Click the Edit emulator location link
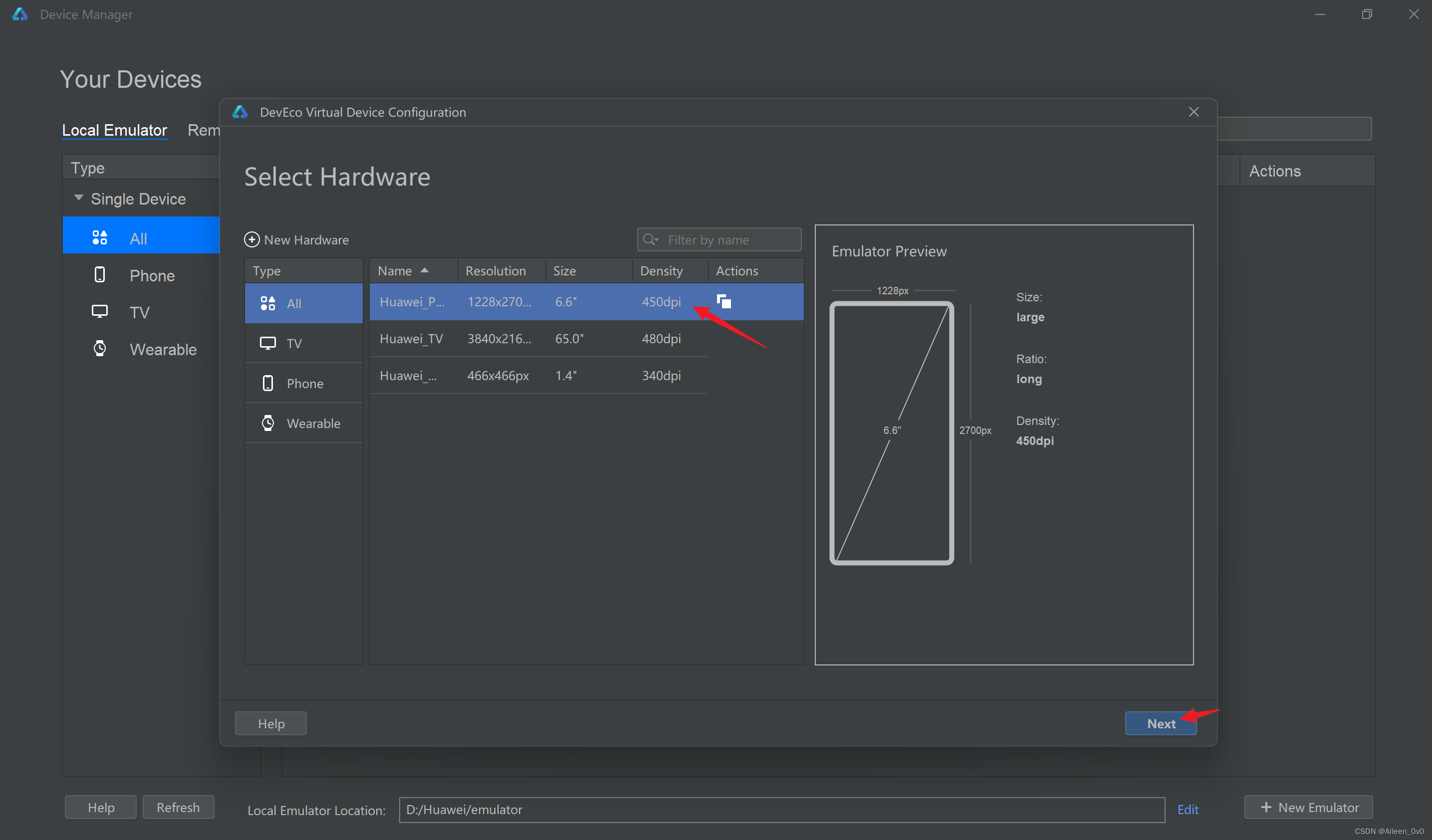 click(x=1187, y=810)
